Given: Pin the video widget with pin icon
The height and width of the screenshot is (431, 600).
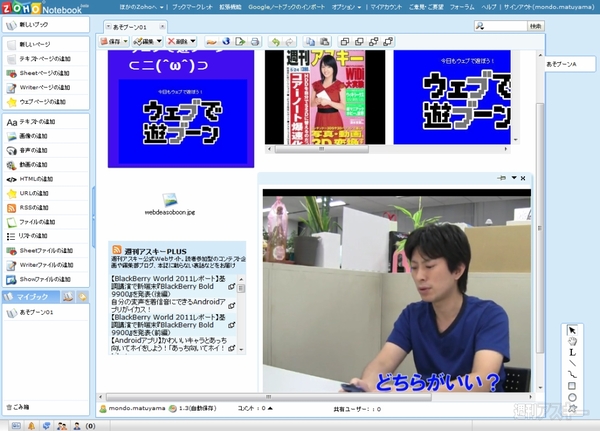Looking at the screenshot, I should click(x=501, y=178).
